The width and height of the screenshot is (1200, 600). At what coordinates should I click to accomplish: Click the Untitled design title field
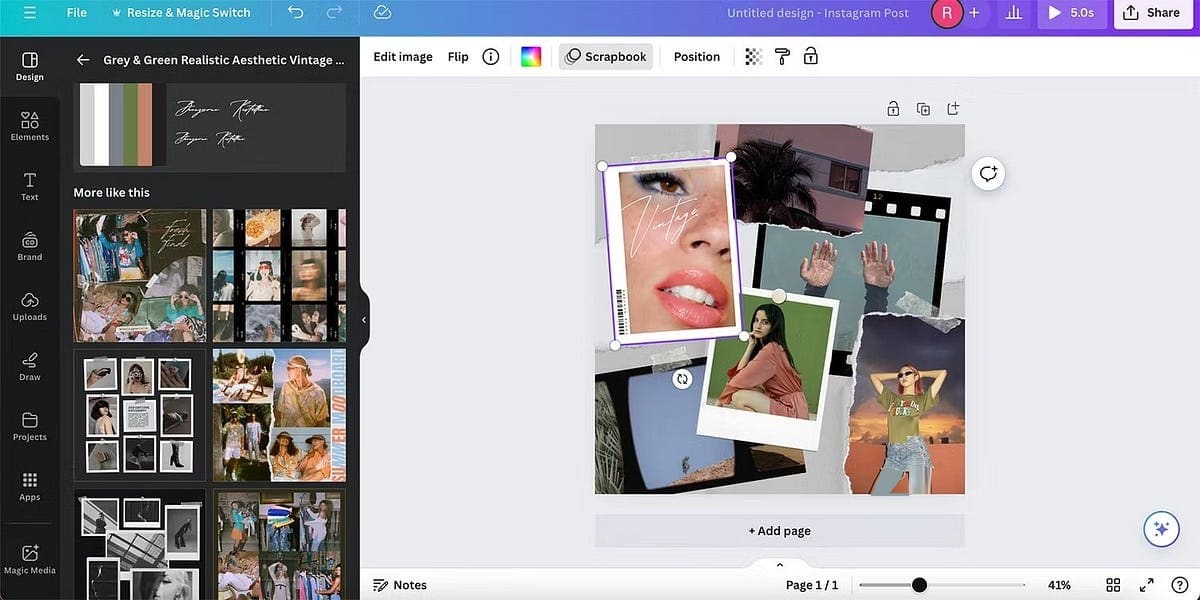click(818, 13)
